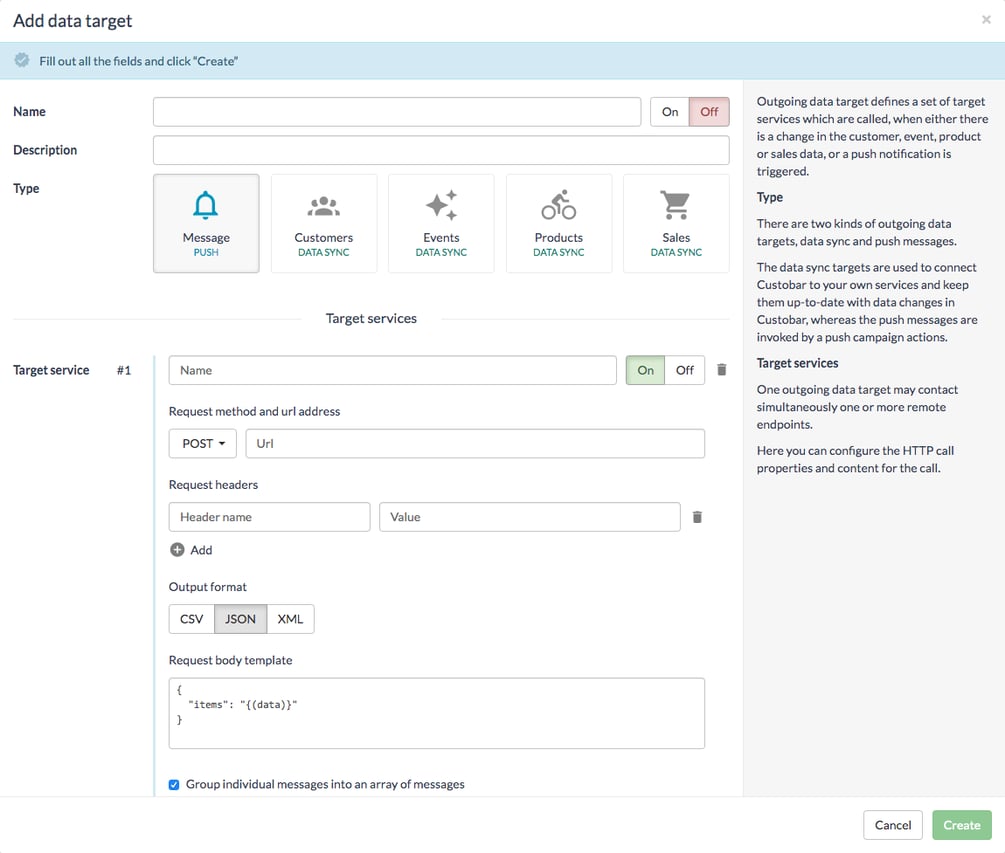Select CSV output format
The width and height of the screenshot is (1005, 853).
[x=192, y=619]
